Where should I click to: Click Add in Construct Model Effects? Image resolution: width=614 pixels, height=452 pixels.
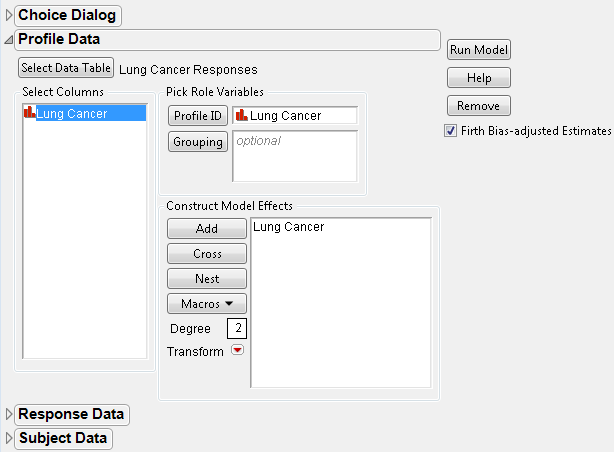pos(207,229)
